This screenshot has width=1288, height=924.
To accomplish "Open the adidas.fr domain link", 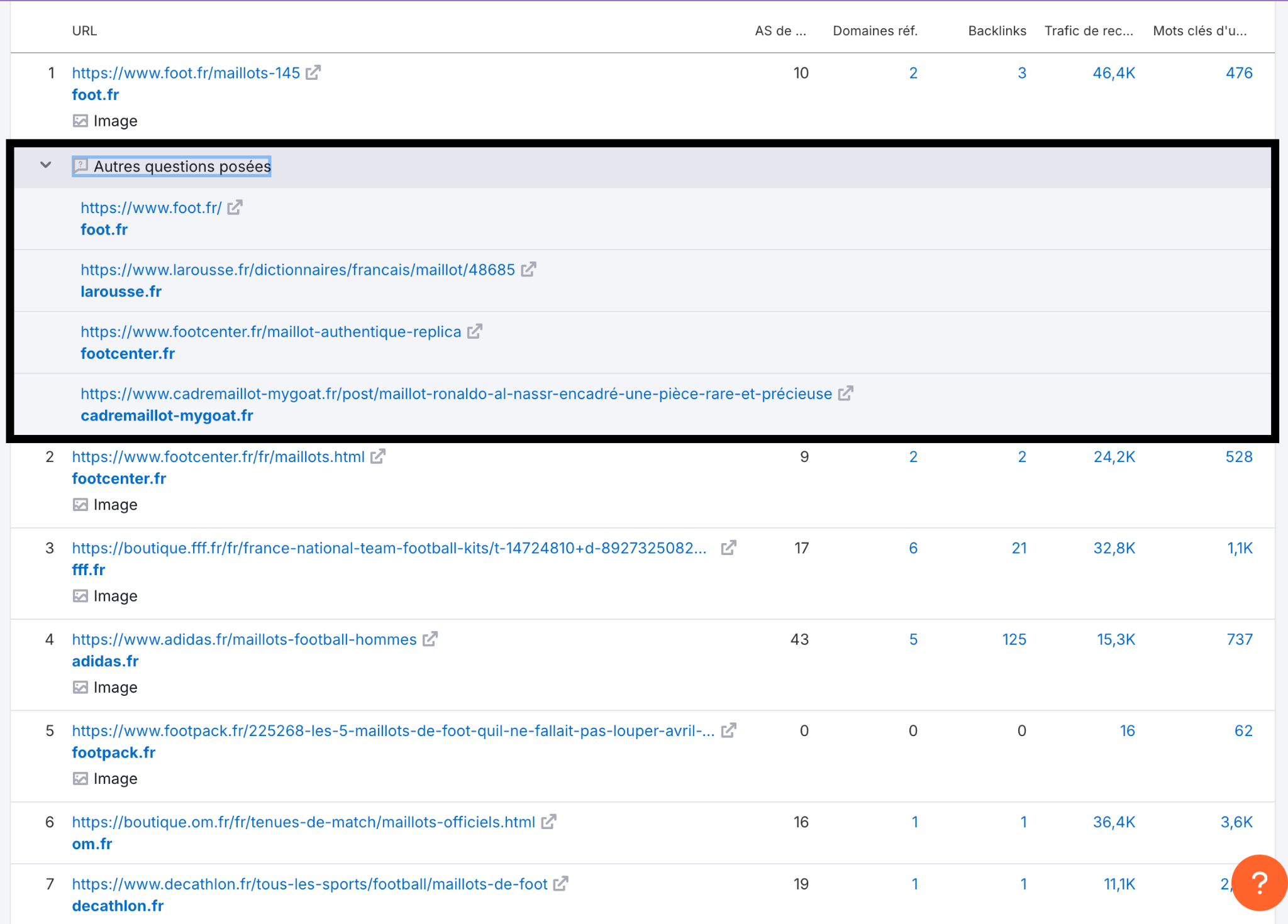I will [105, 661].
